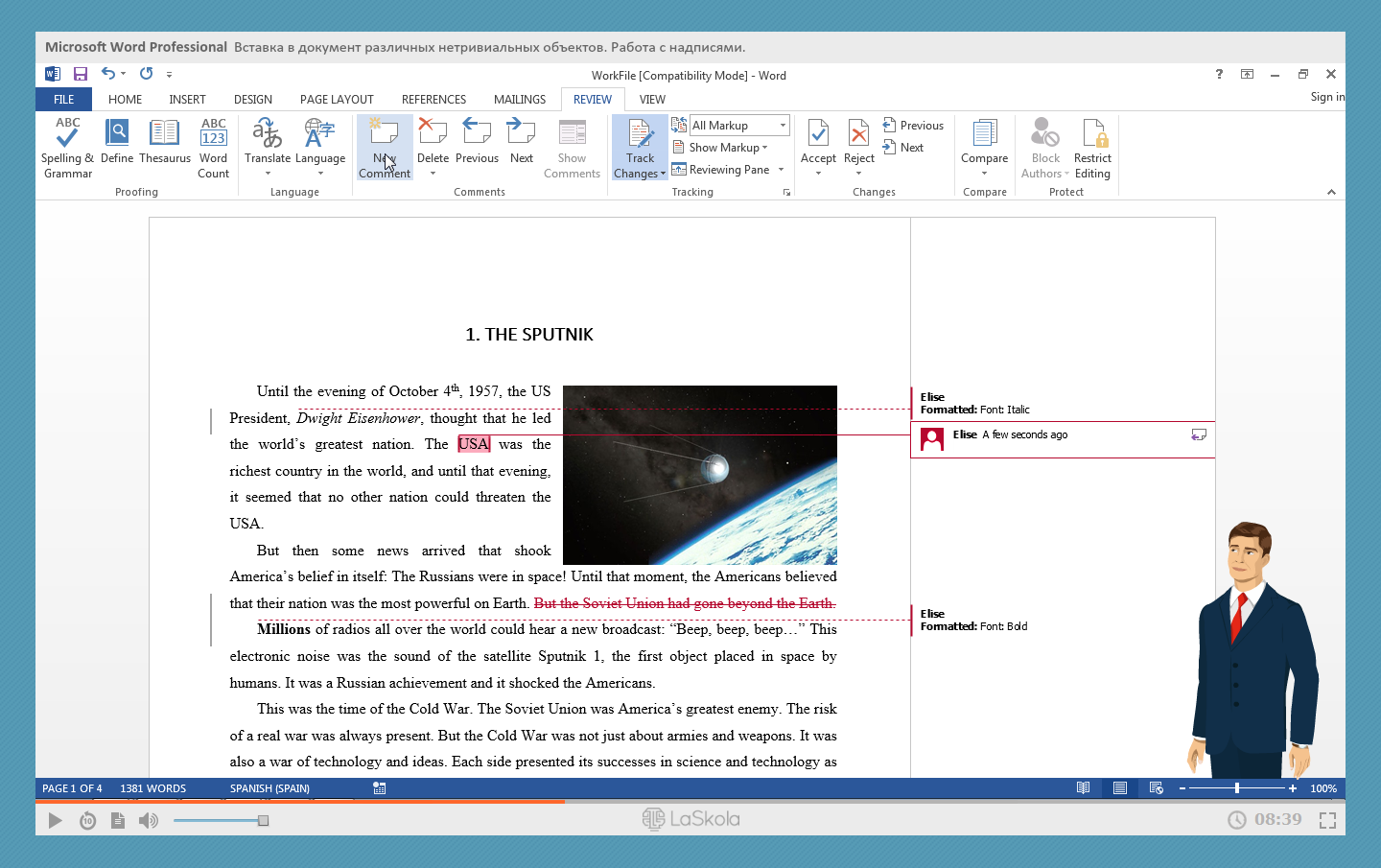Open the REFERENCES ribbon tab
Image resolution: width=1381 pixels, height=868 pixels.
(x=433, y=100)
